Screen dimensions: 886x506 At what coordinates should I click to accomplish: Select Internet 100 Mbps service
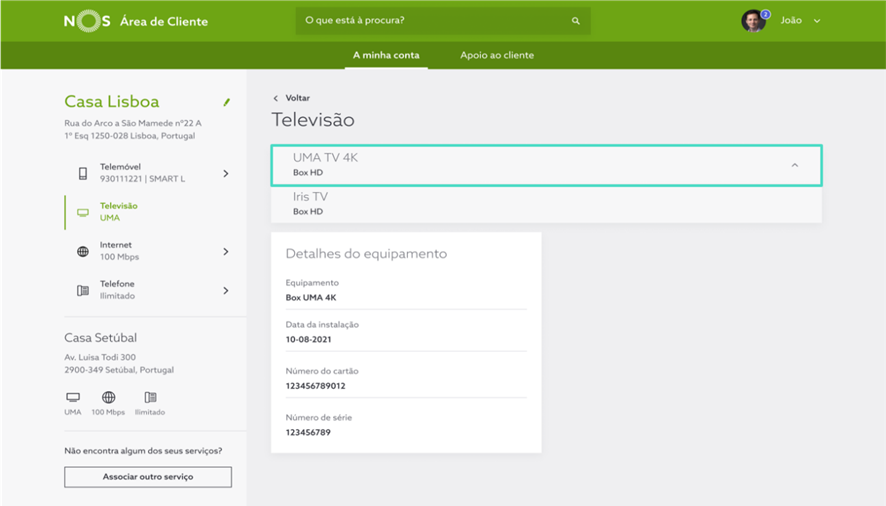150,251
